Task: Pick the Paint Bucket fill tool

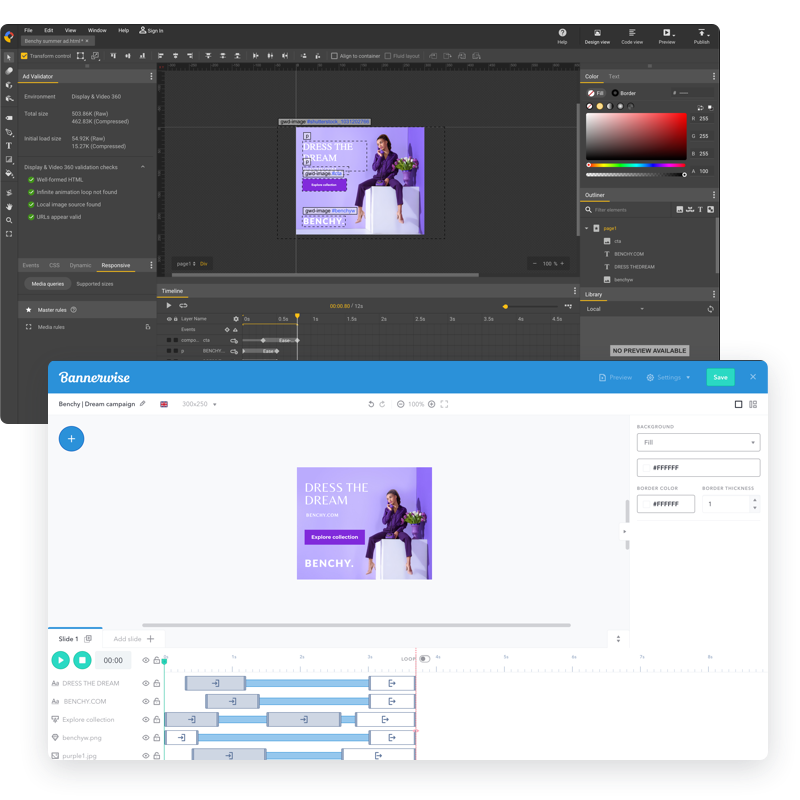Action: point(9,173)
